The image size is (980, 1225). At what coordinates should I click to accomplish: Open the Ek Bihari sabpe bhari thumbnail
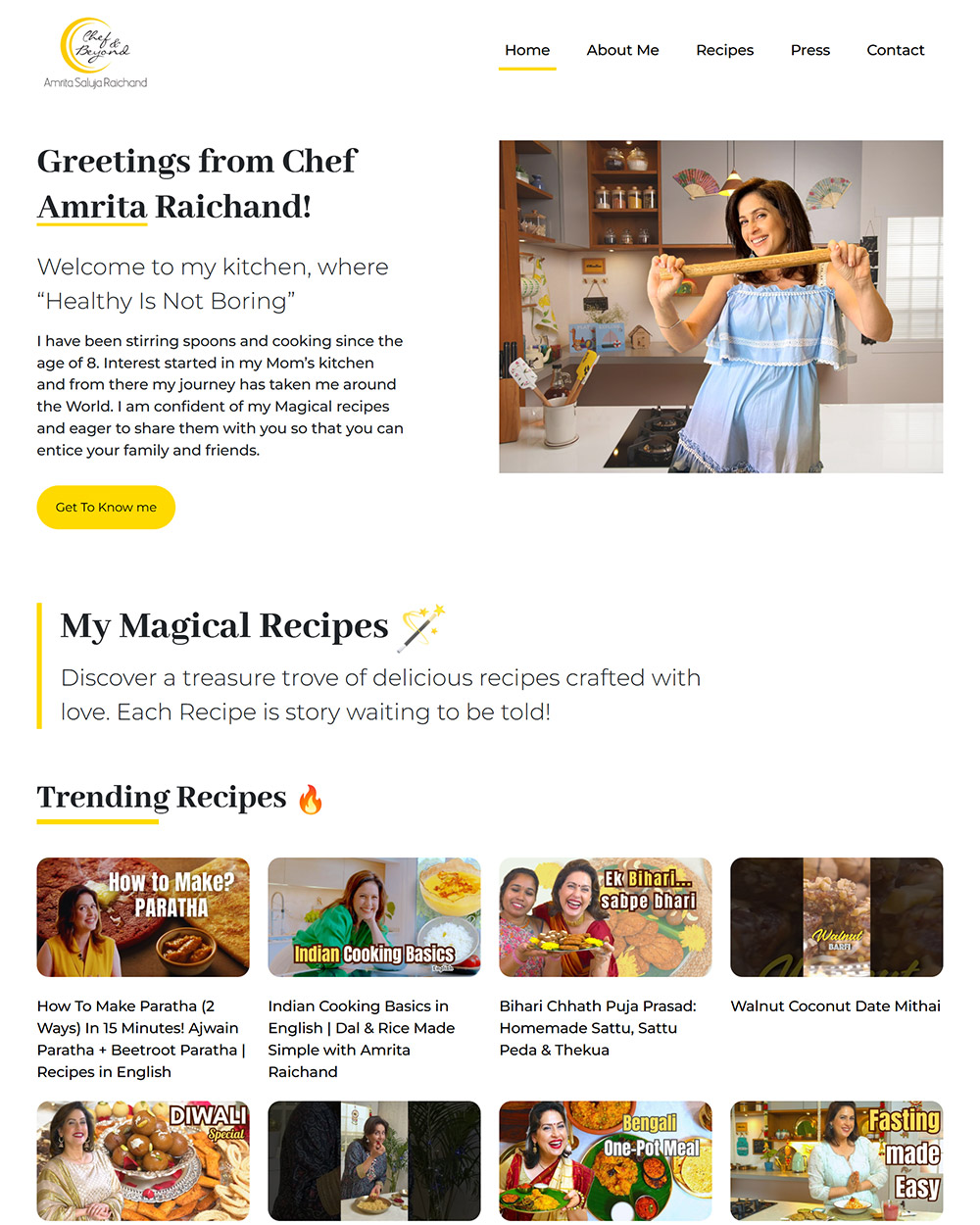click(606, 917)
